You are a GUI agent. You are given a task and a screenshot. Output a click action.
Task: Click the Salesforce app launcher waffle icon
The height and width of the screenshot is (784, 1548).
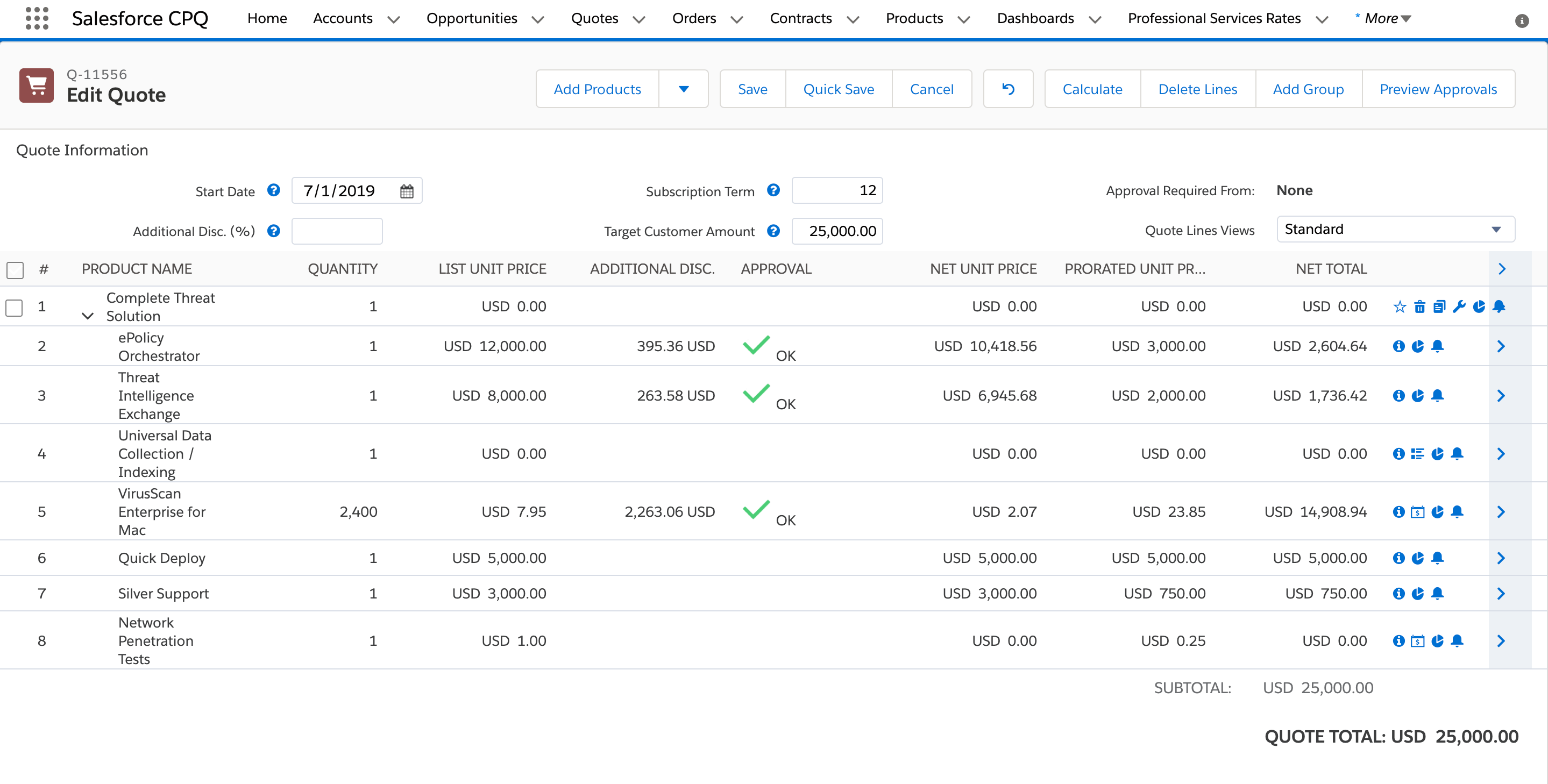(37, 19)
